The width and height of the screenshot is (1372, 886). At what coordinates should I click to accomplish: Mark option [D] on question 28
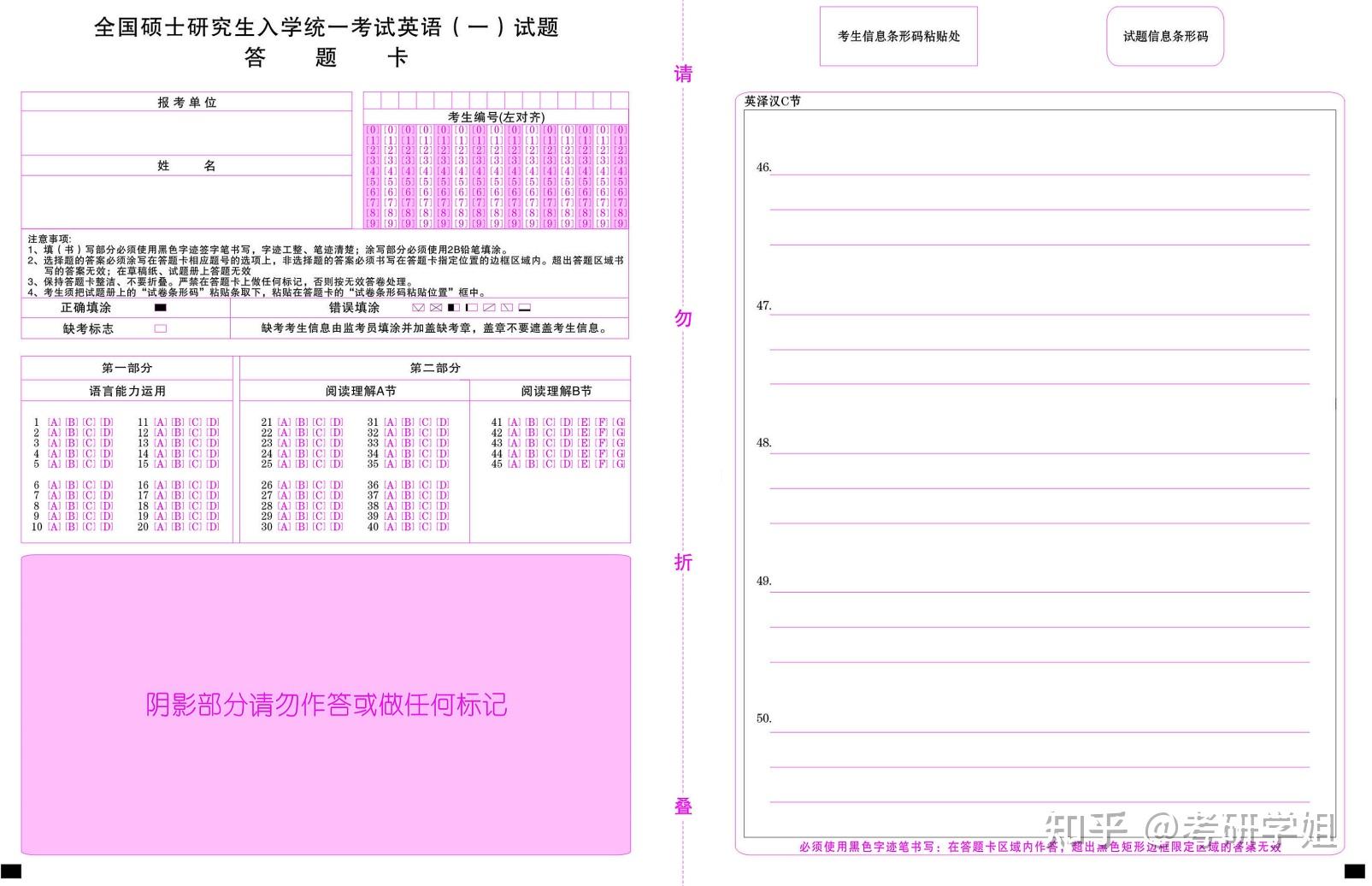coord(337,506)
